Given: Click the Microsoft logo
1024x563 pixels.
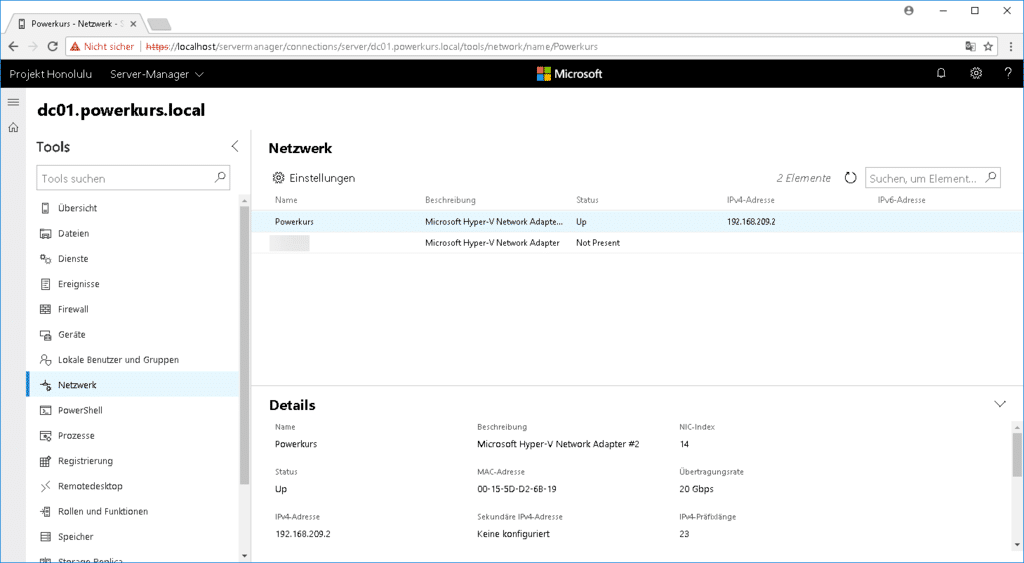Looking at the screenshot, I should click(x=569, y=74).
